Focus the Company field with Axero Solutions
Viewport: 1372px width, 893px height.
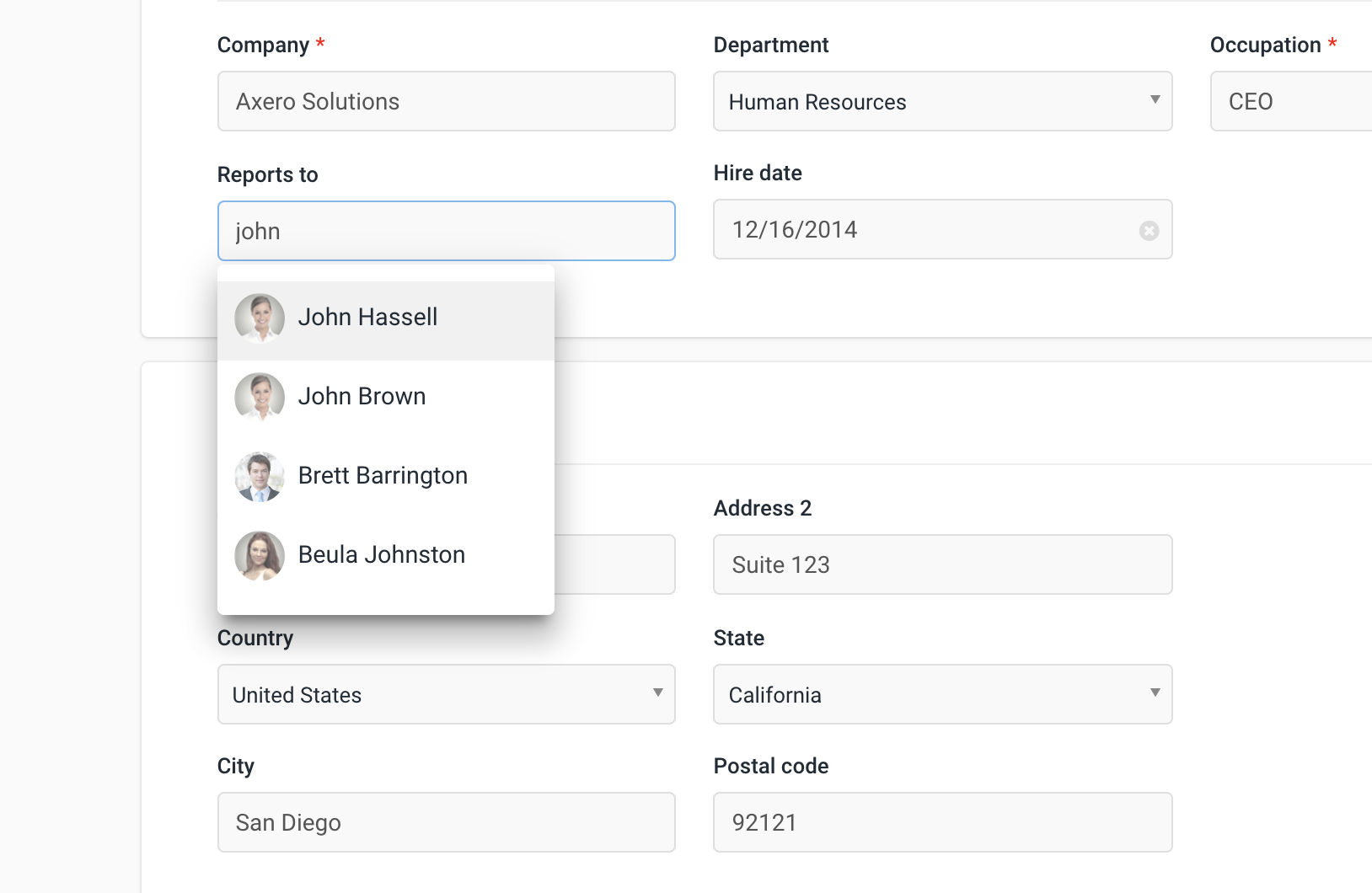pos(447,101)
